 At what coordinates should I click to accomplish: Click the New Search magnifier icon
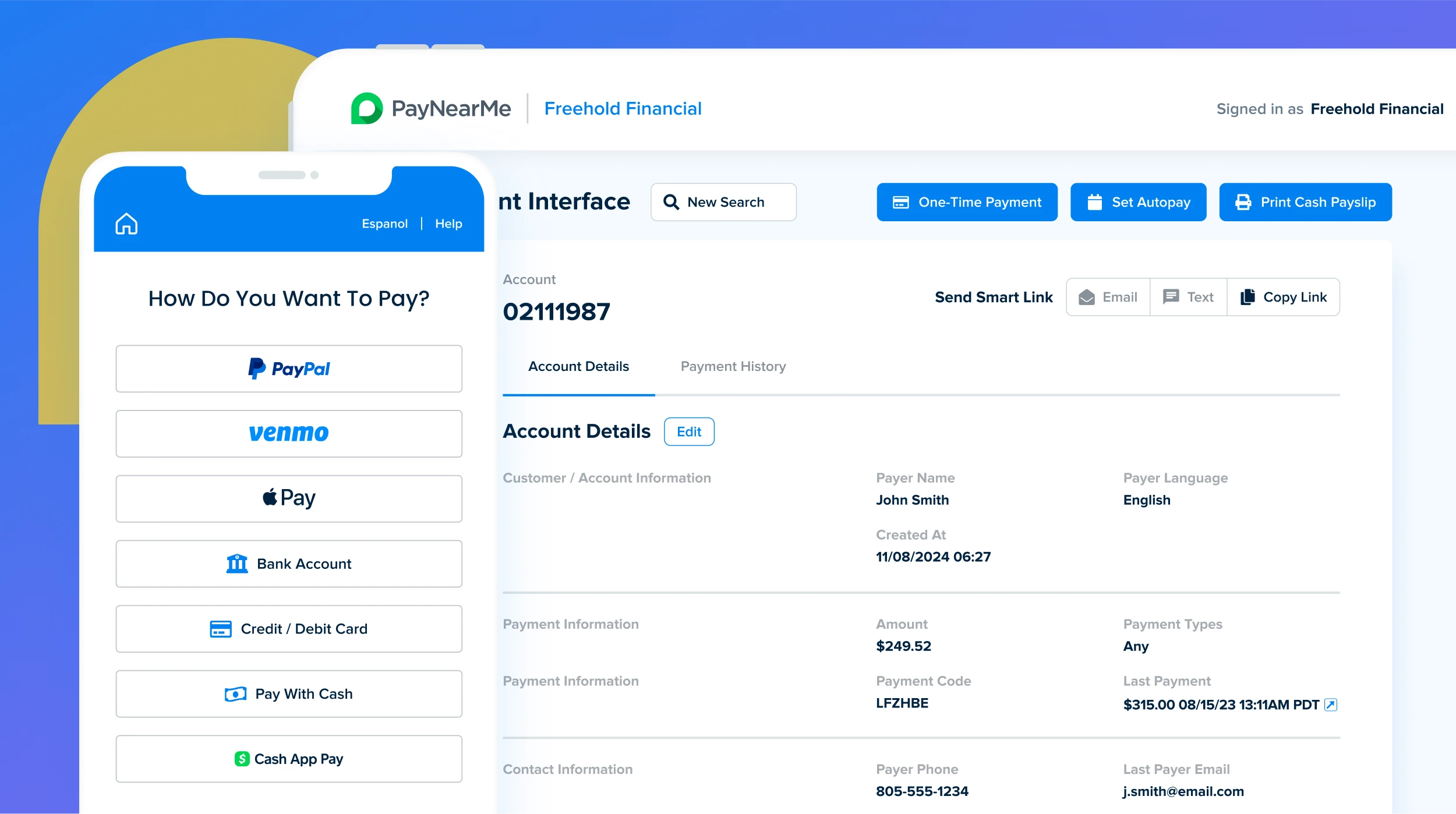point(670,201)
